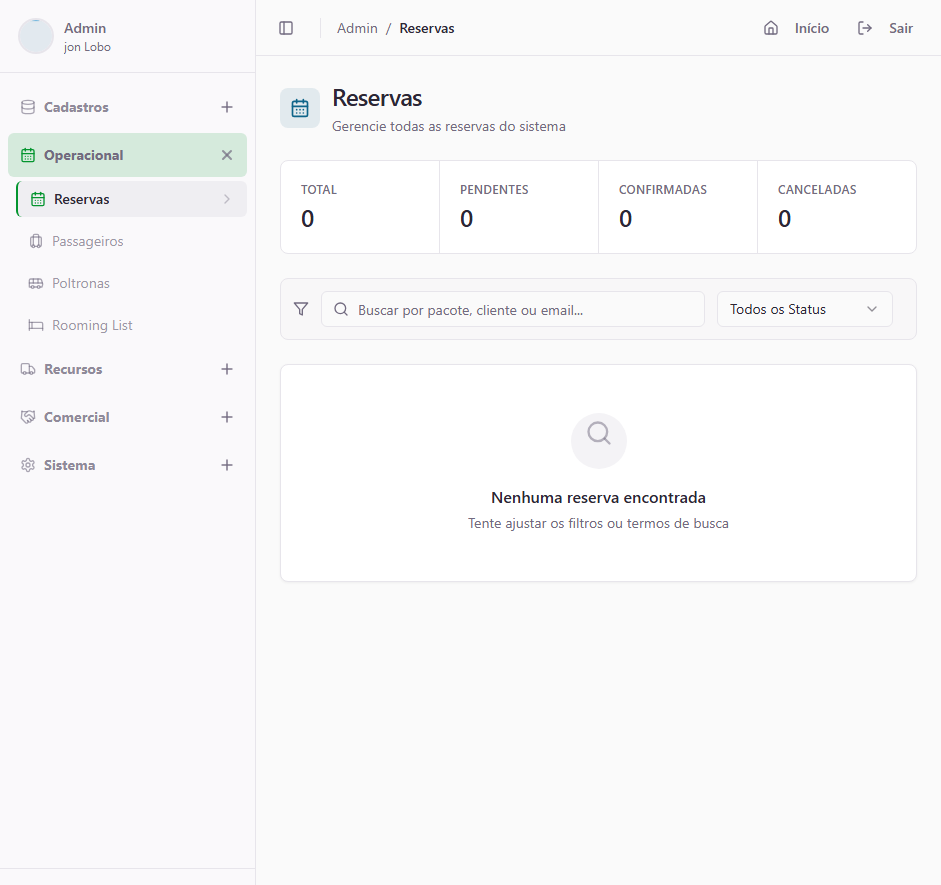The image size is (941, 885).
Task: Click the Admin breadcrumb link
Action: click(x=357, y=28)
